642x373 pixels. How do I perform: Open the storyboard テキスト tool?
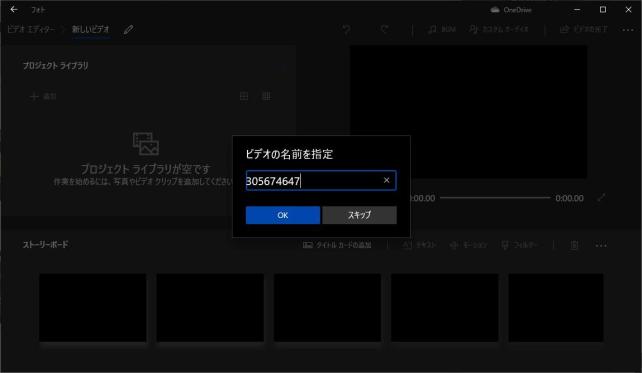coord(420,245)
